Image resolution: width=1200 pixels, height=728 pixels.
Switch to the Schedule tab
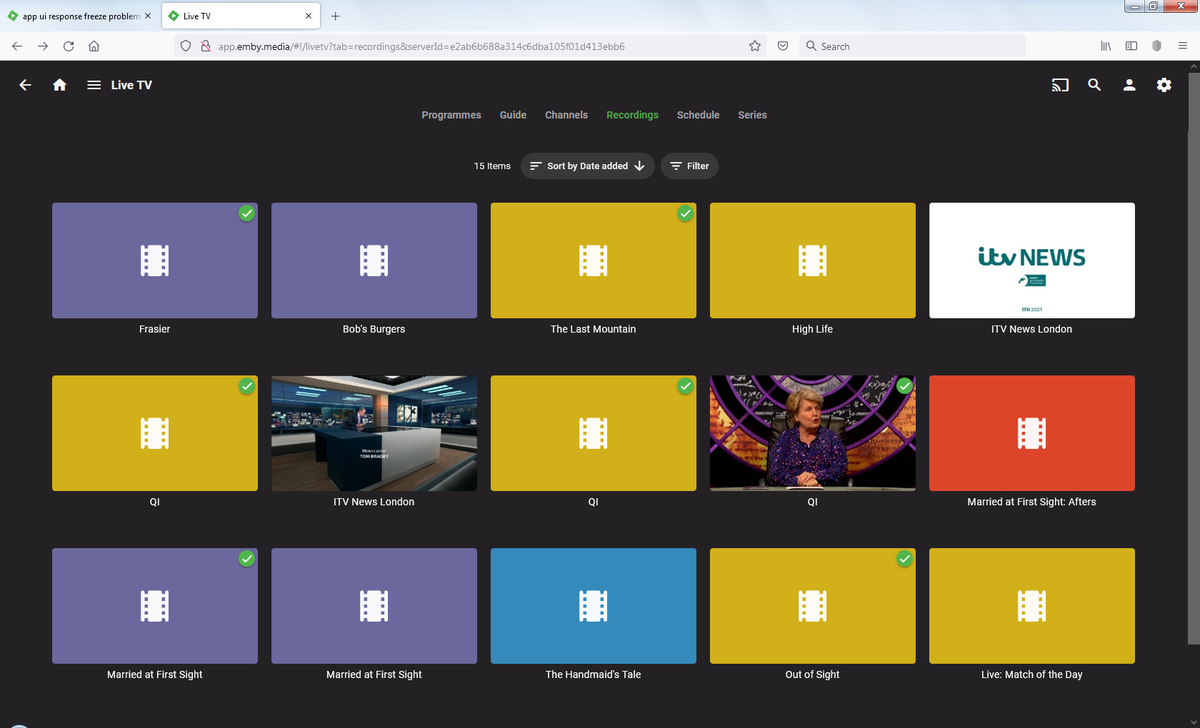[x=698, y=115]
